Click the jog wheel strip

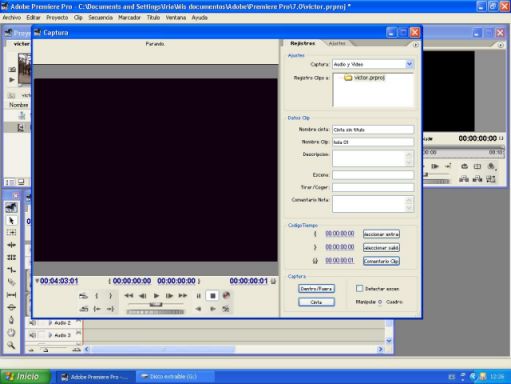(155, 312)
